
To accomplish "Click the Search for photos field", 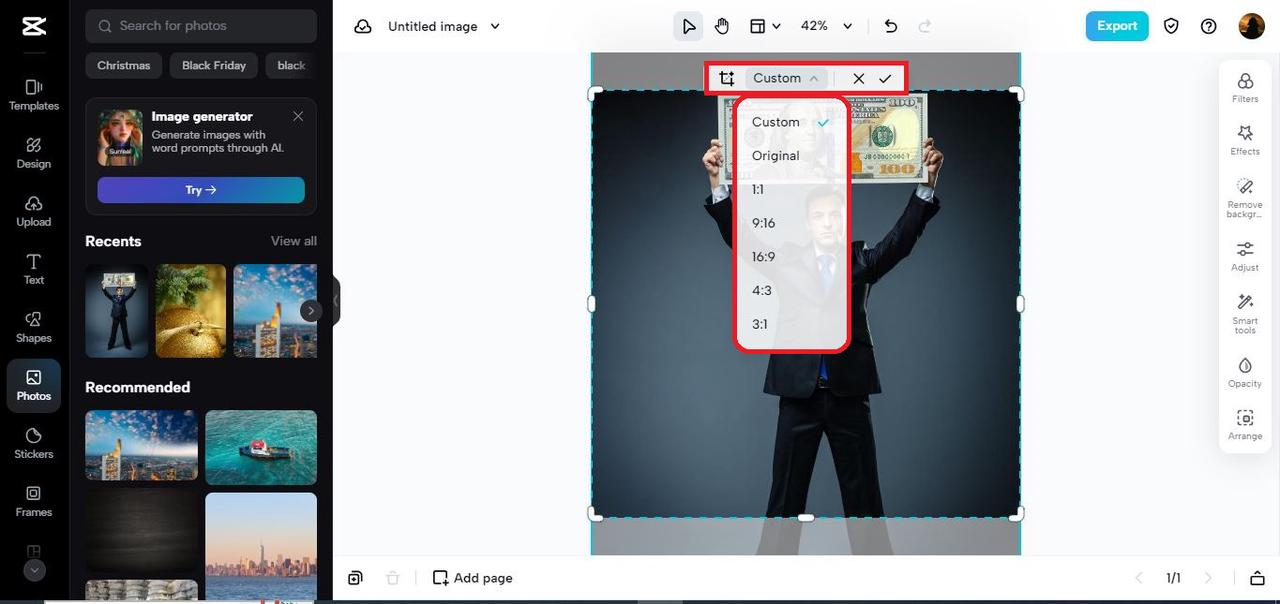I will coord(201,26).
